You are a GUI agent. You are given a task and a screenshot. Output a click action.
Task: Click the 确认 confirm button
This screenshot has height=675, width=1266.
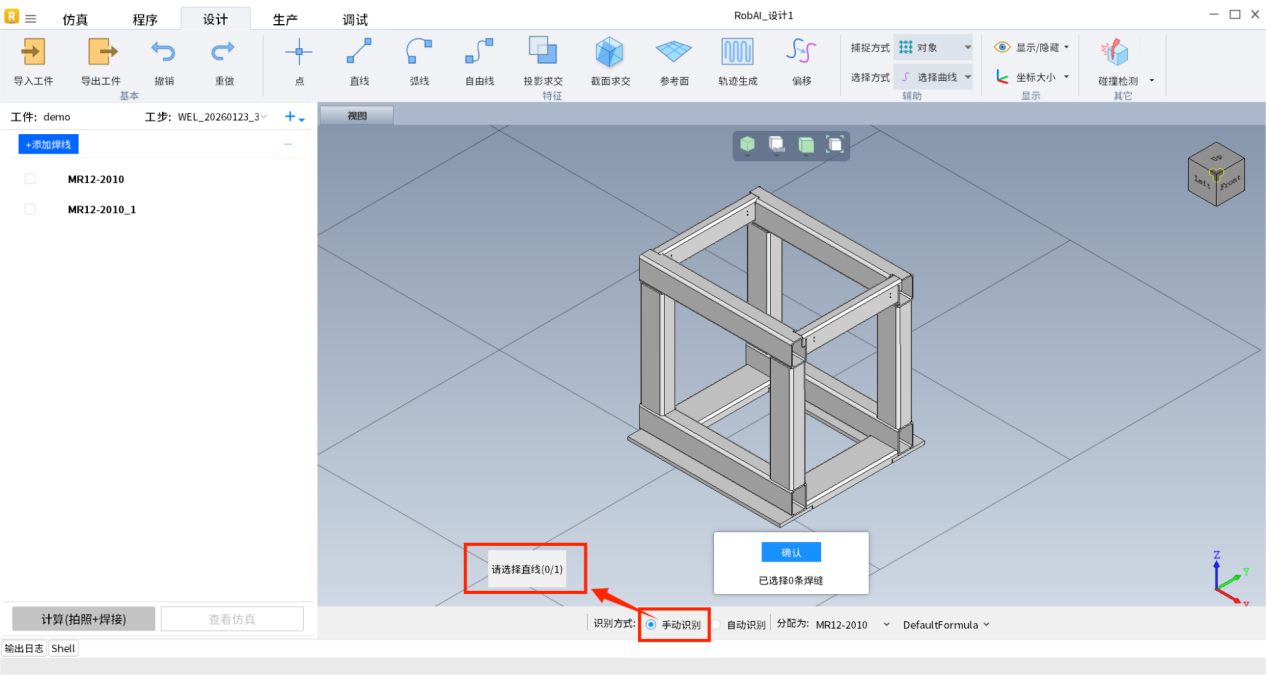coord(790,552)
